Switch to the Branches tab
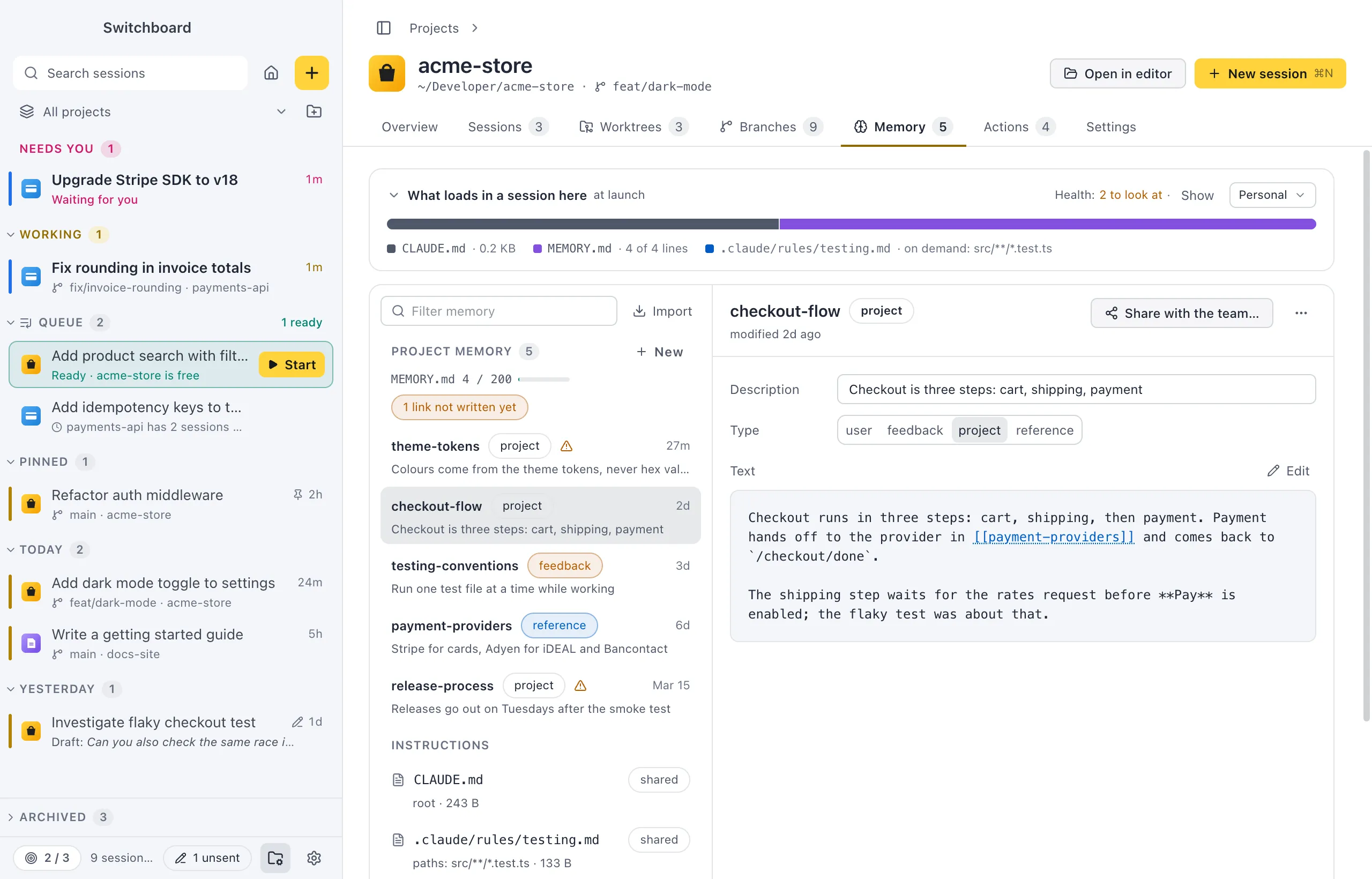Image resolution: width=1372 pixels, height=879 pixels. point(771,126)
